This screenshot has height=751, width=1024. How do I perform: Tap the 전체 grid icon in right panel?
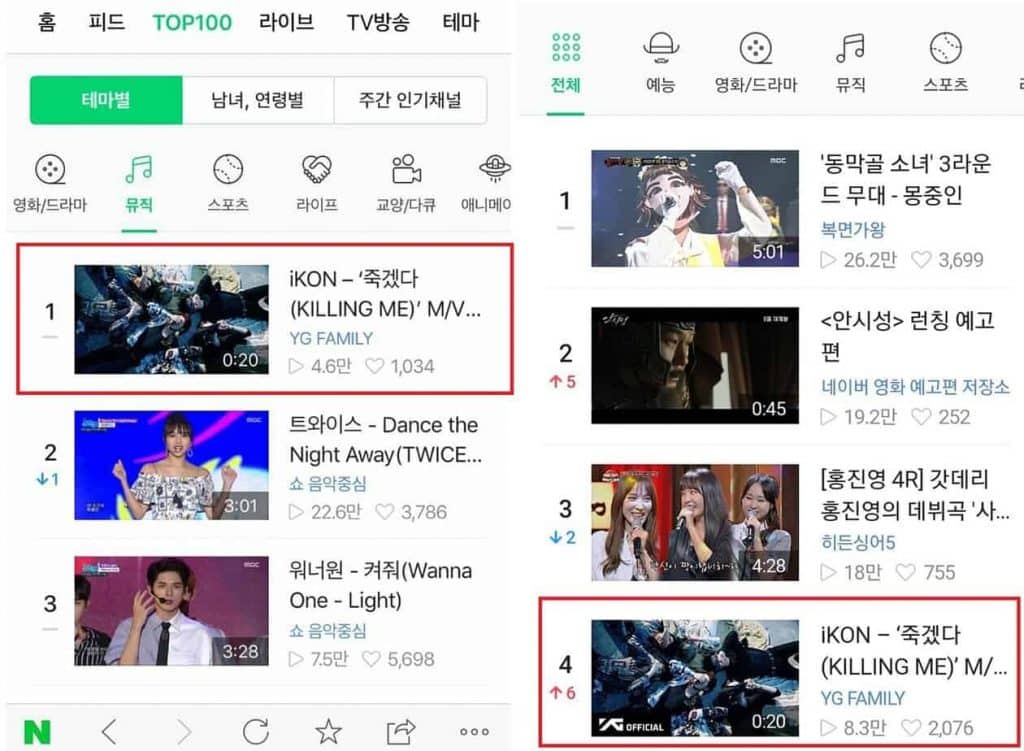tap(565, 49)
